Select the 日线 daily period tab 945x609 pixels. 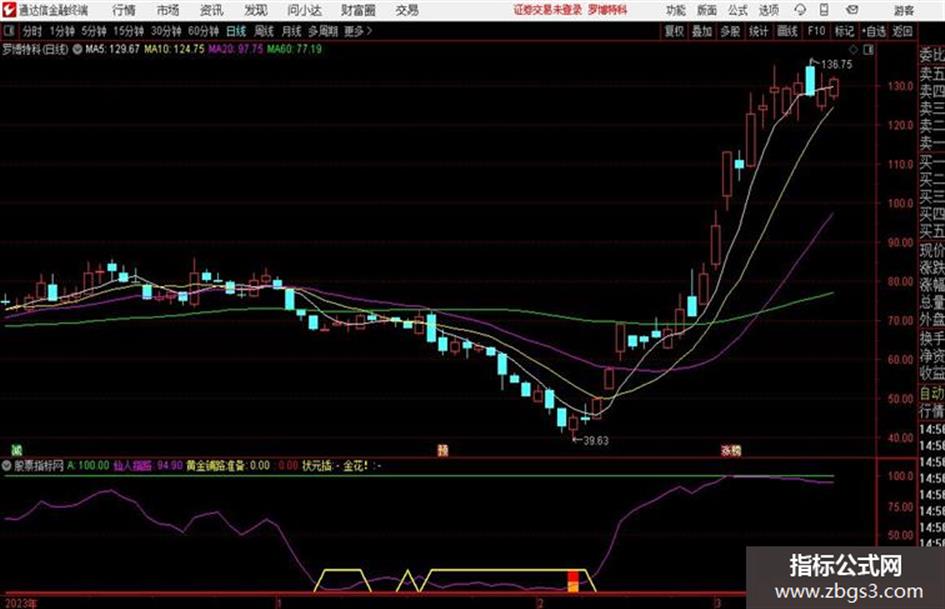click(x=236, y=31)
